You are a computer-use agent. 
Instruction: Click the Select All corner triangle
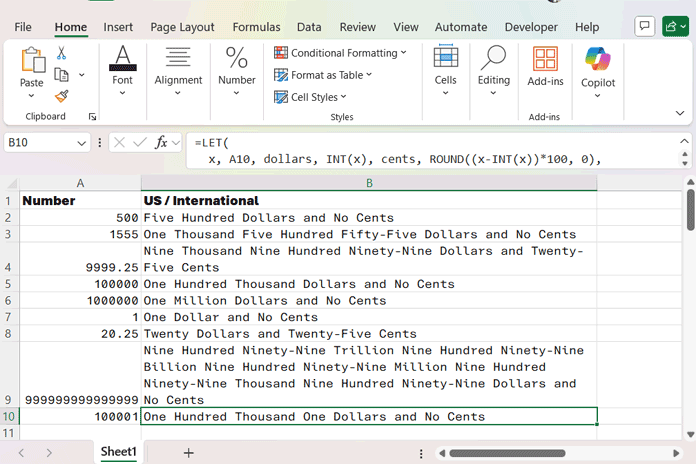[x=12, y=183]
